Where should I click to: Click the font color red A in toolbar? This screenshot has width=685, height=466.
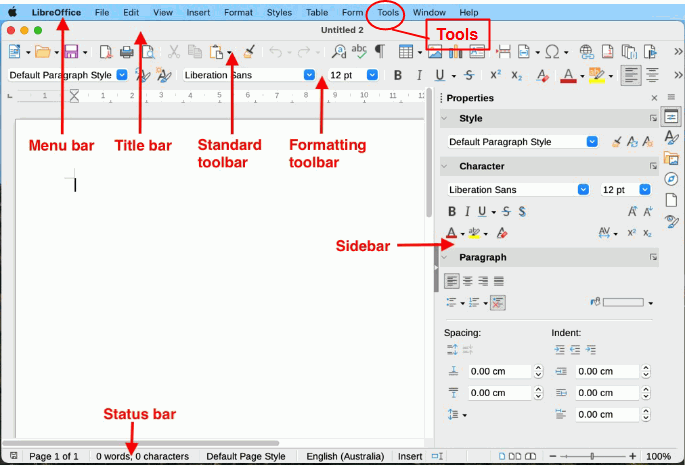pos(568,75)
